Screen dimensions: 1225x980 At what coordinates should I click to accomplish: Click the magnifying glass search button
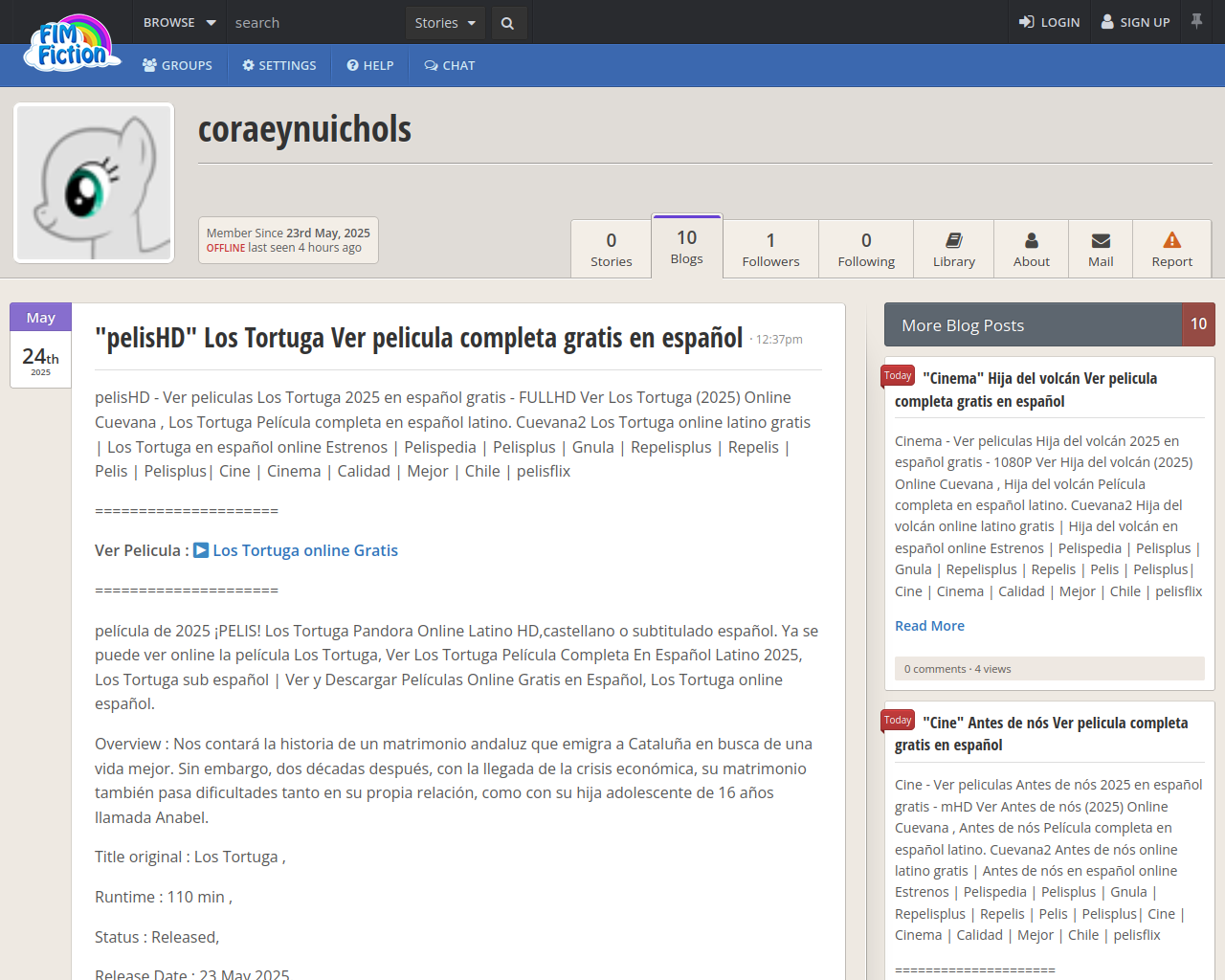pos(507,23)
